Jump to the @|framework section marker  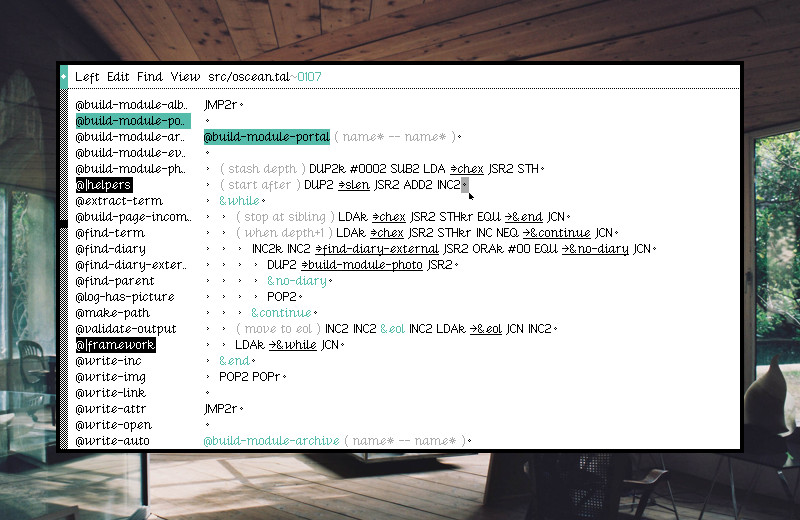[x=115, y=345]
